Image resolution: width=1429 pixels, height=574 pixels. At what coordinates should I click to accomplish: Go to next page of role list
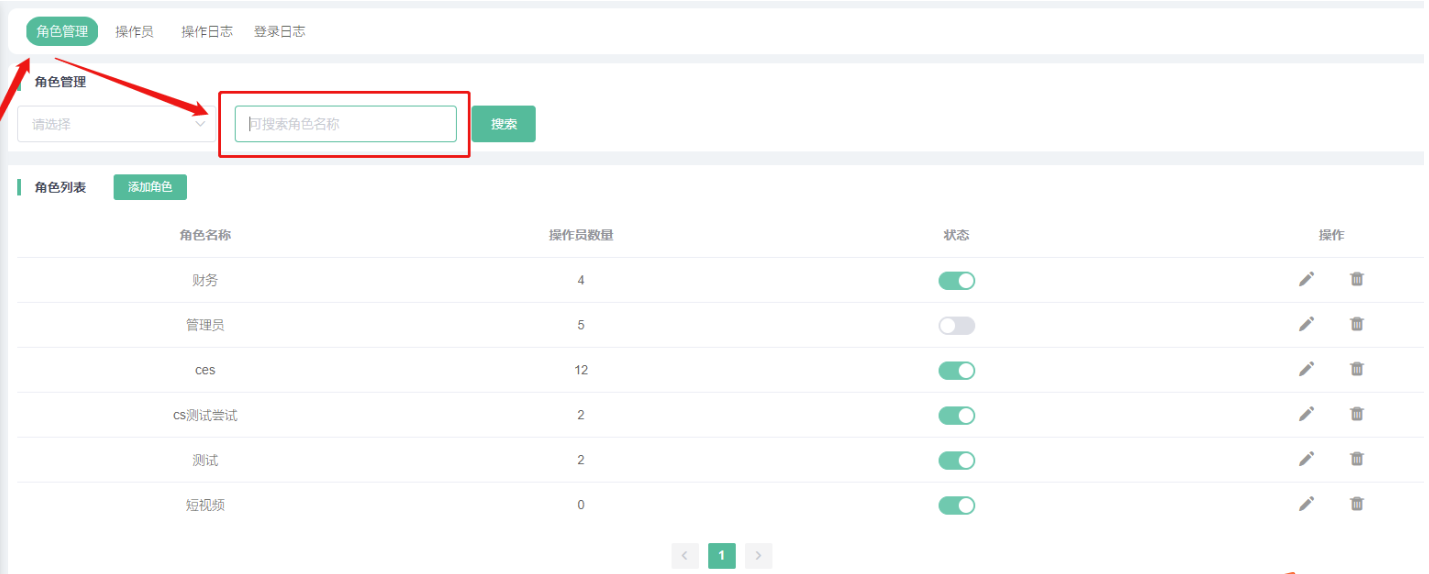(759, 556)
